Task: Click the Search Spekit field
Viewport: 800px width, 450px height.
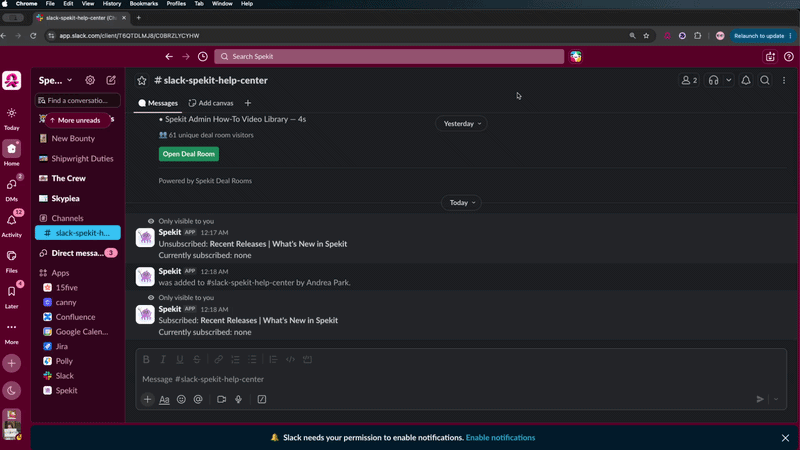Action: pyautogui.click(x=389, y=57)
